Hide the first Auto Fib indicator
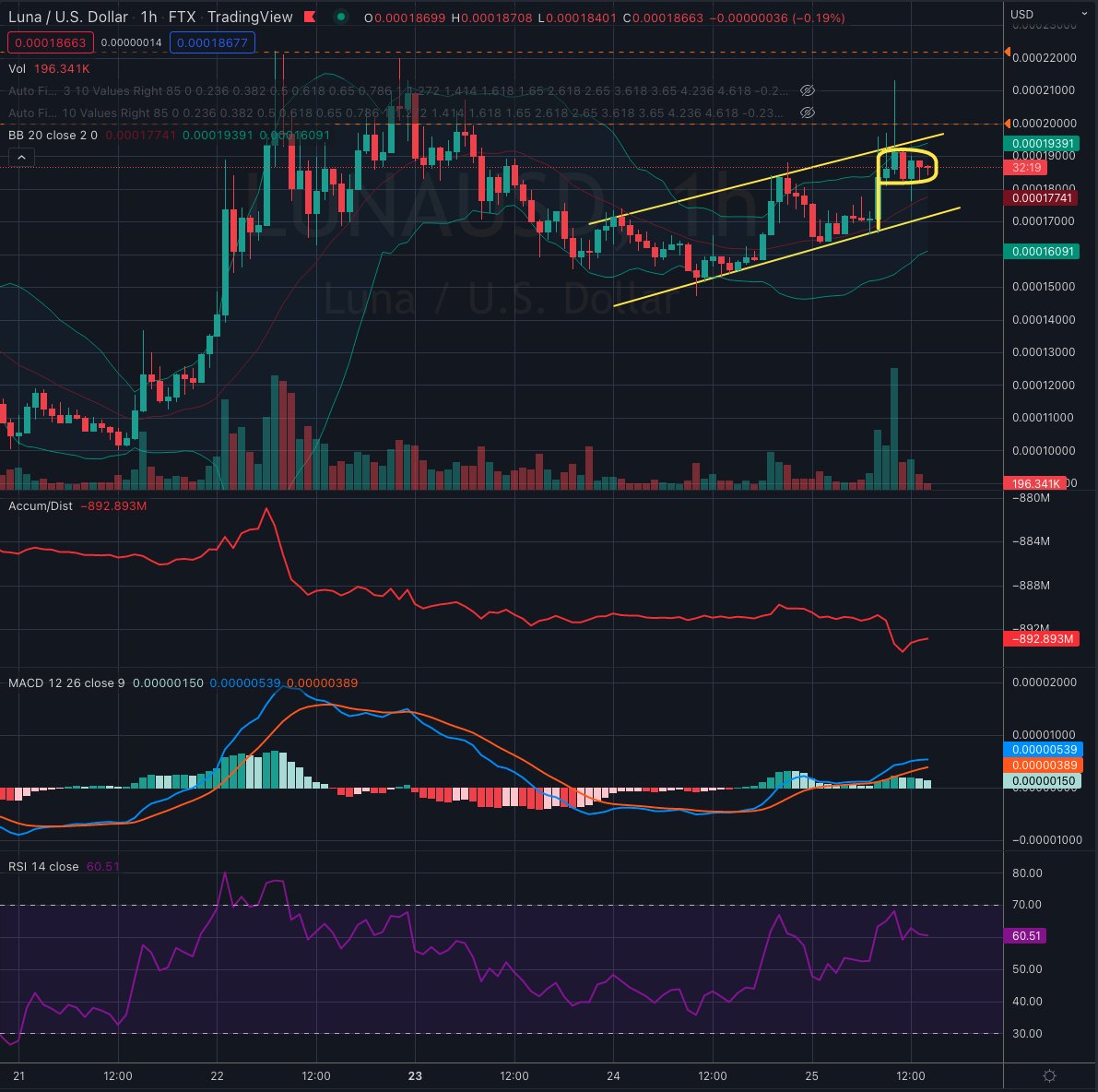 (x=809, y=90)
